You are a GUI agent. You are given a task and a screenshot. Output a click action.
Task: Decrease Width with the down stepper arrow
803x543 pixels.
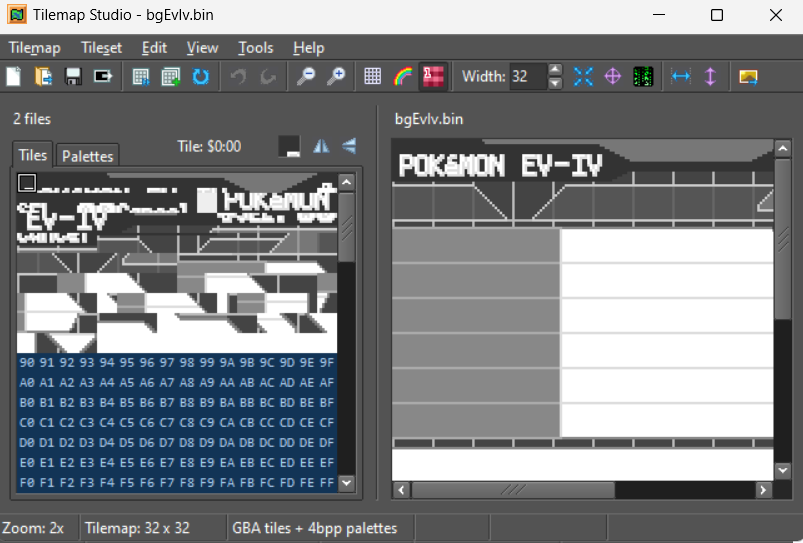coord(556,83)
